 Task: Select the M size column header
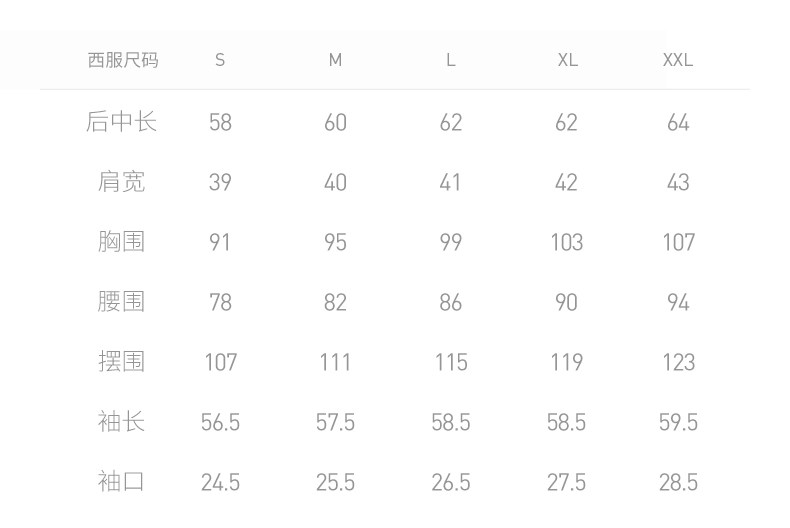click(x=335, y=60)
